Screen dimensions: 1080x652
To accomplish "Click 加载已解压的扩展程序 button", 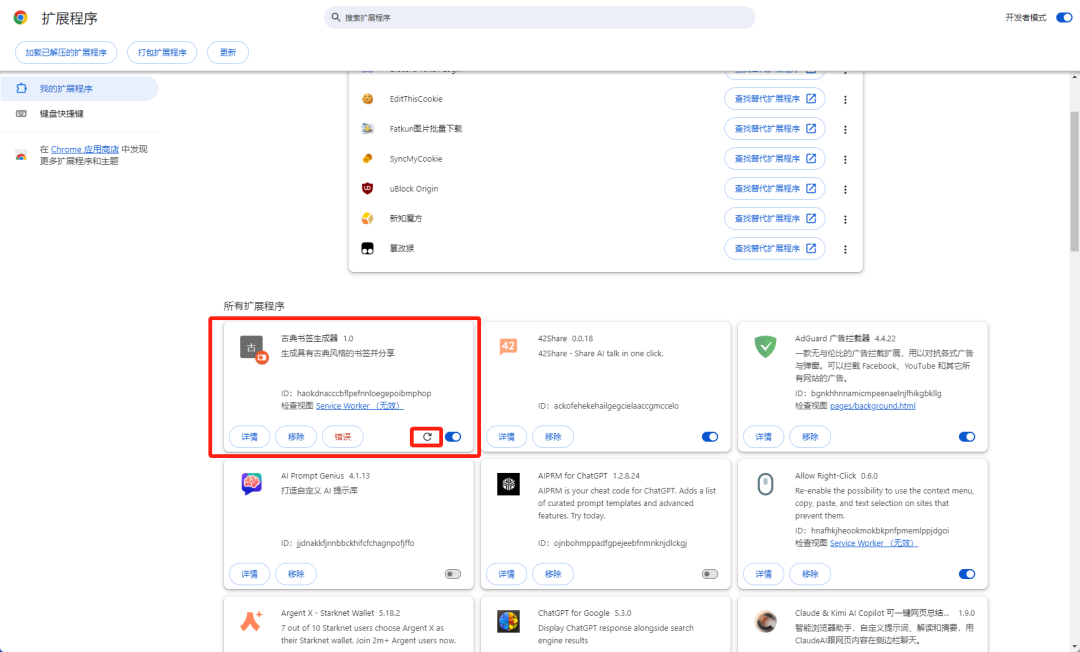I will (x=66, y=52).
